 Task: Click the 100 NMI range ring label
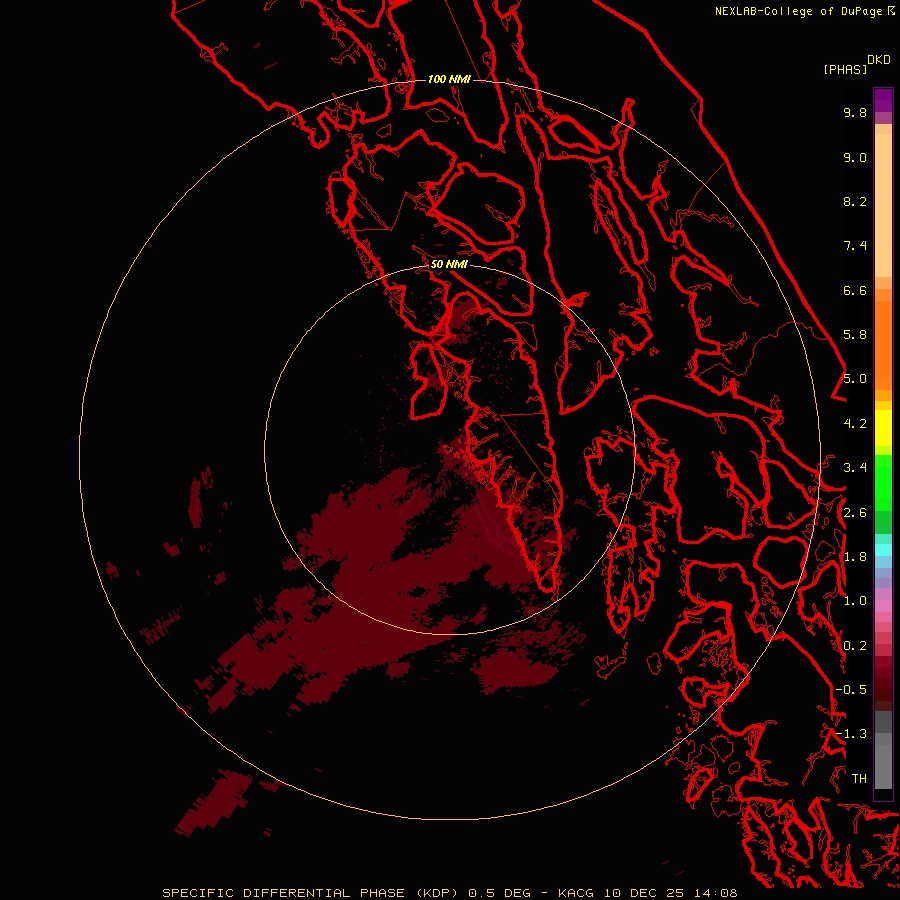click(x=449, y=79)
